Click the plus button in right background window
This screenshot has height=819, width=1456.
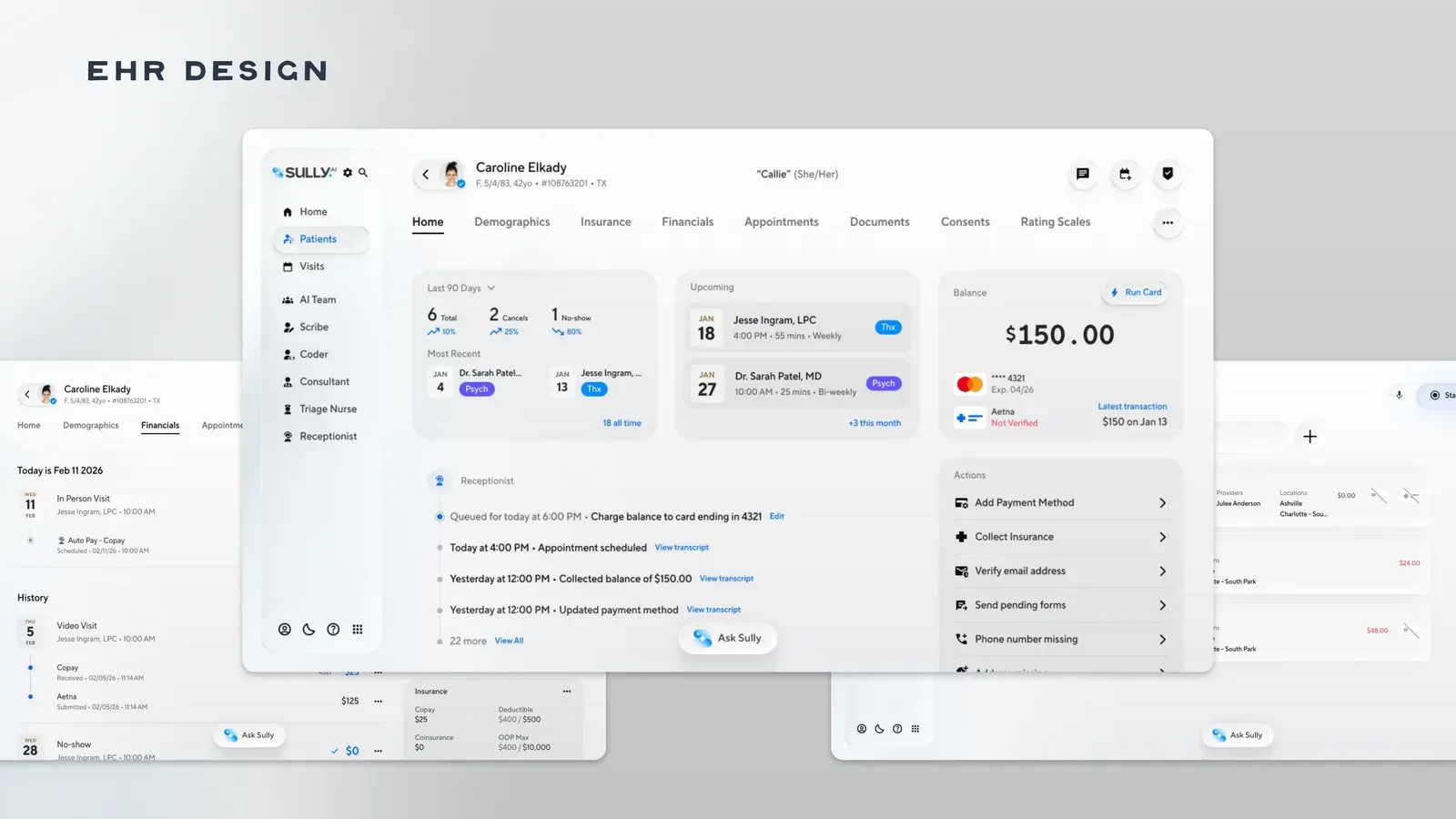[x=1309, y=437]
